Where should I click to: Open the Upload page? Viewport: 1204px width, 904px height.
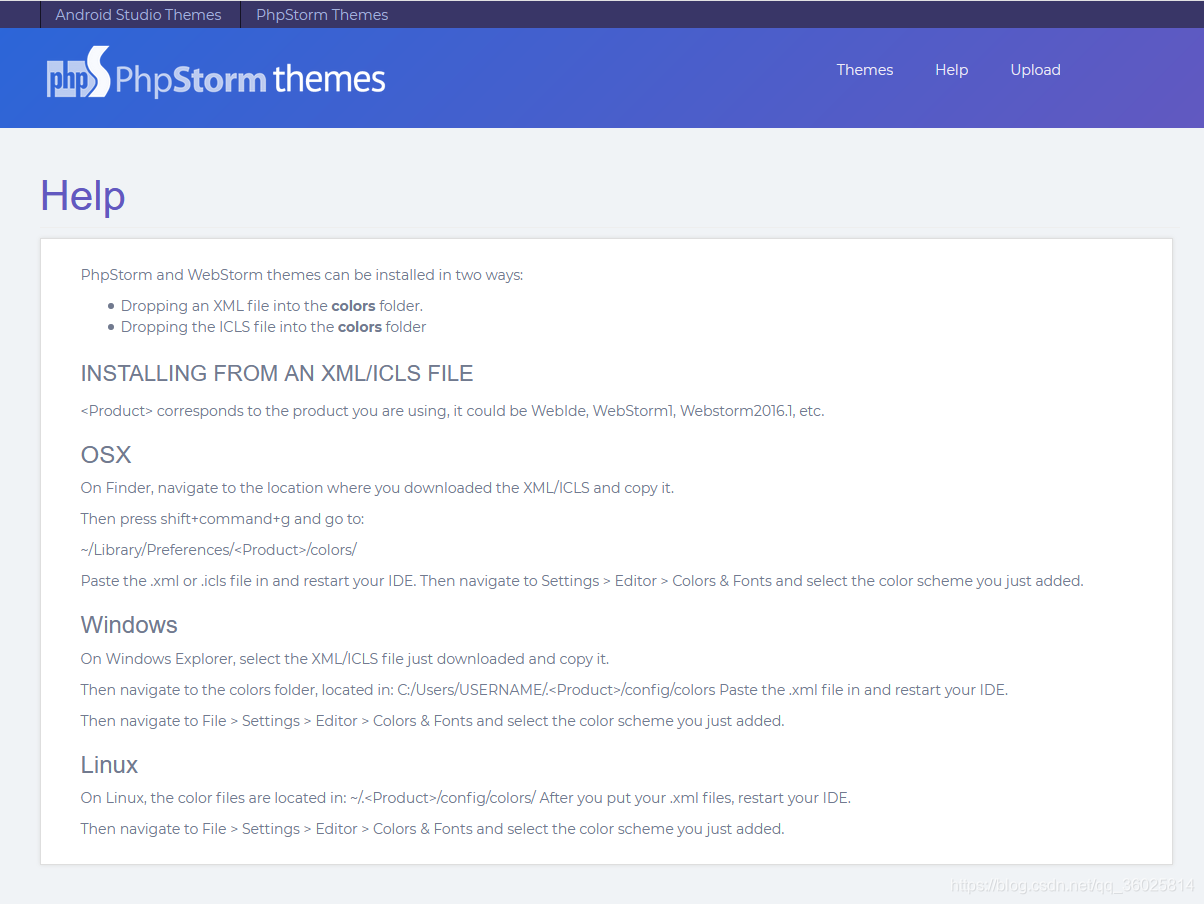click(1035, 70)
